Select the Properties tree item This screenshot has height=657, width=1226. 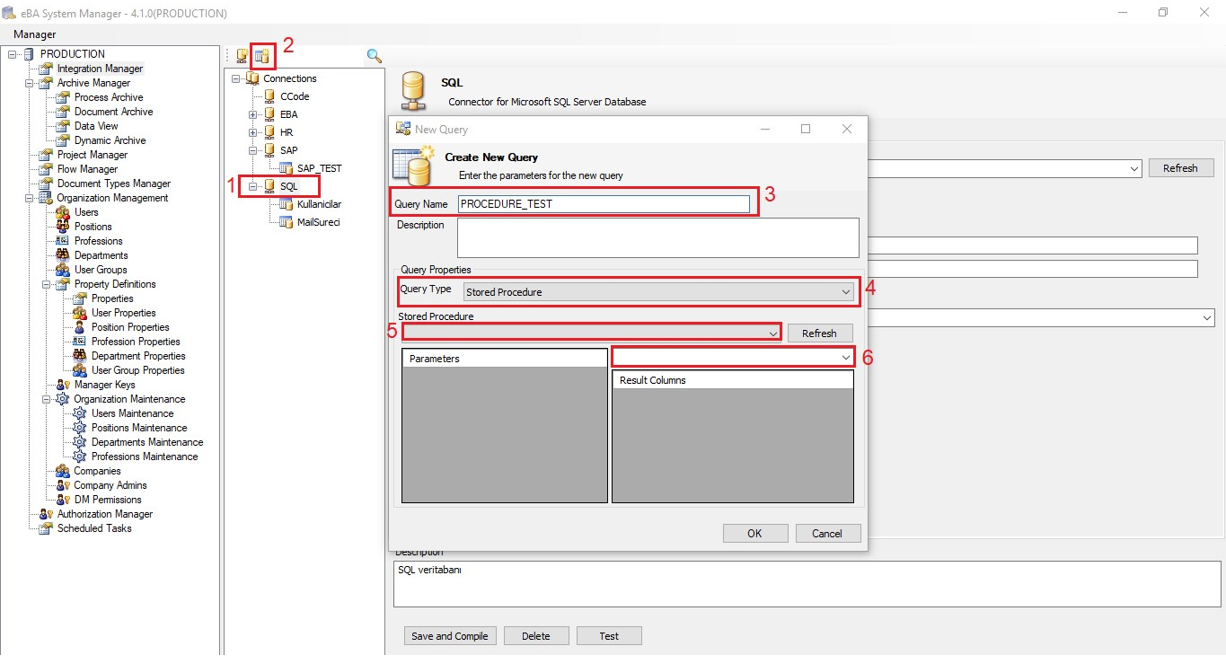(x=112, y=299)
